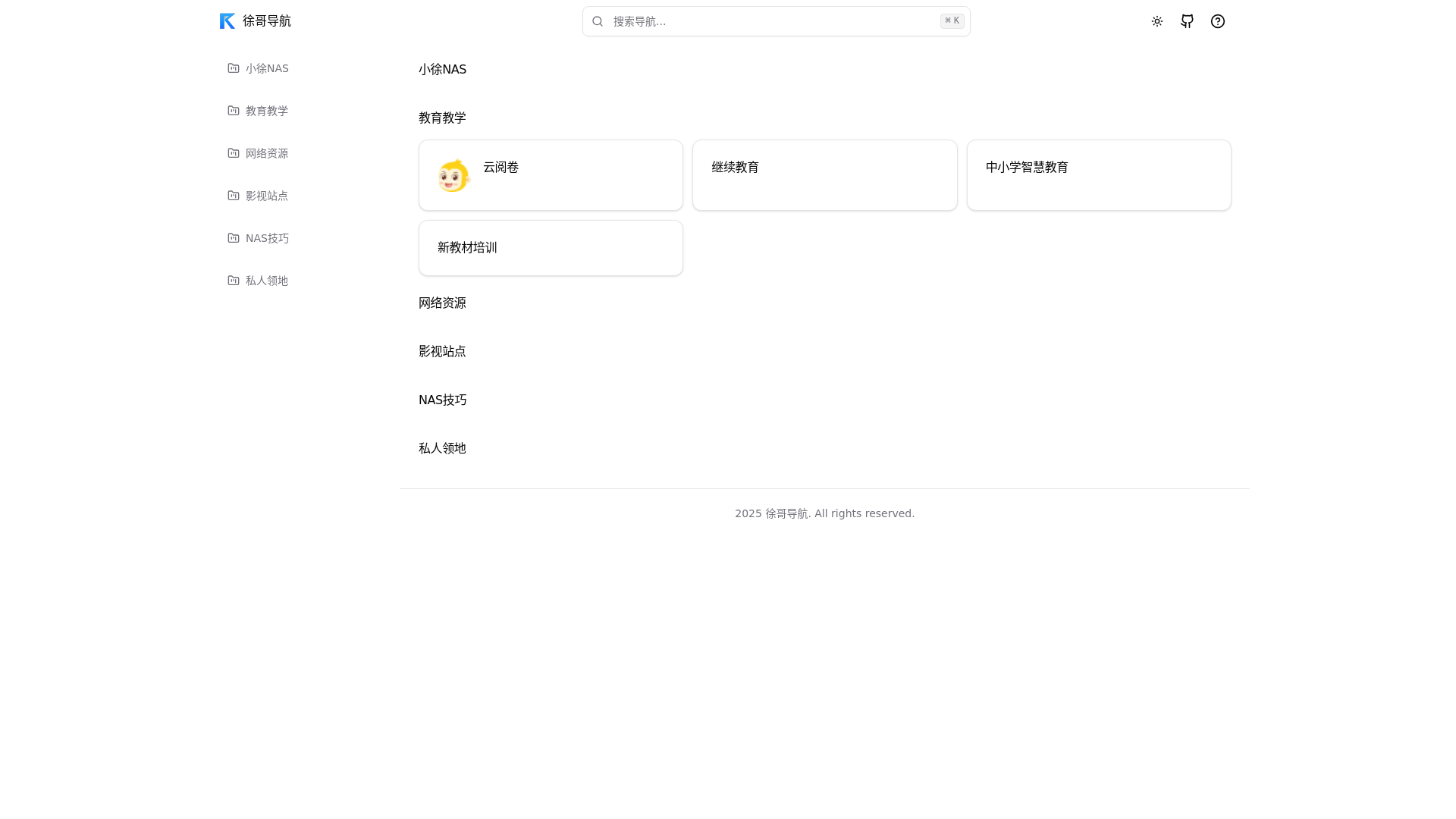
Task: Click the 2025 徐哥导航 copyright footer text
Action: 824,513
